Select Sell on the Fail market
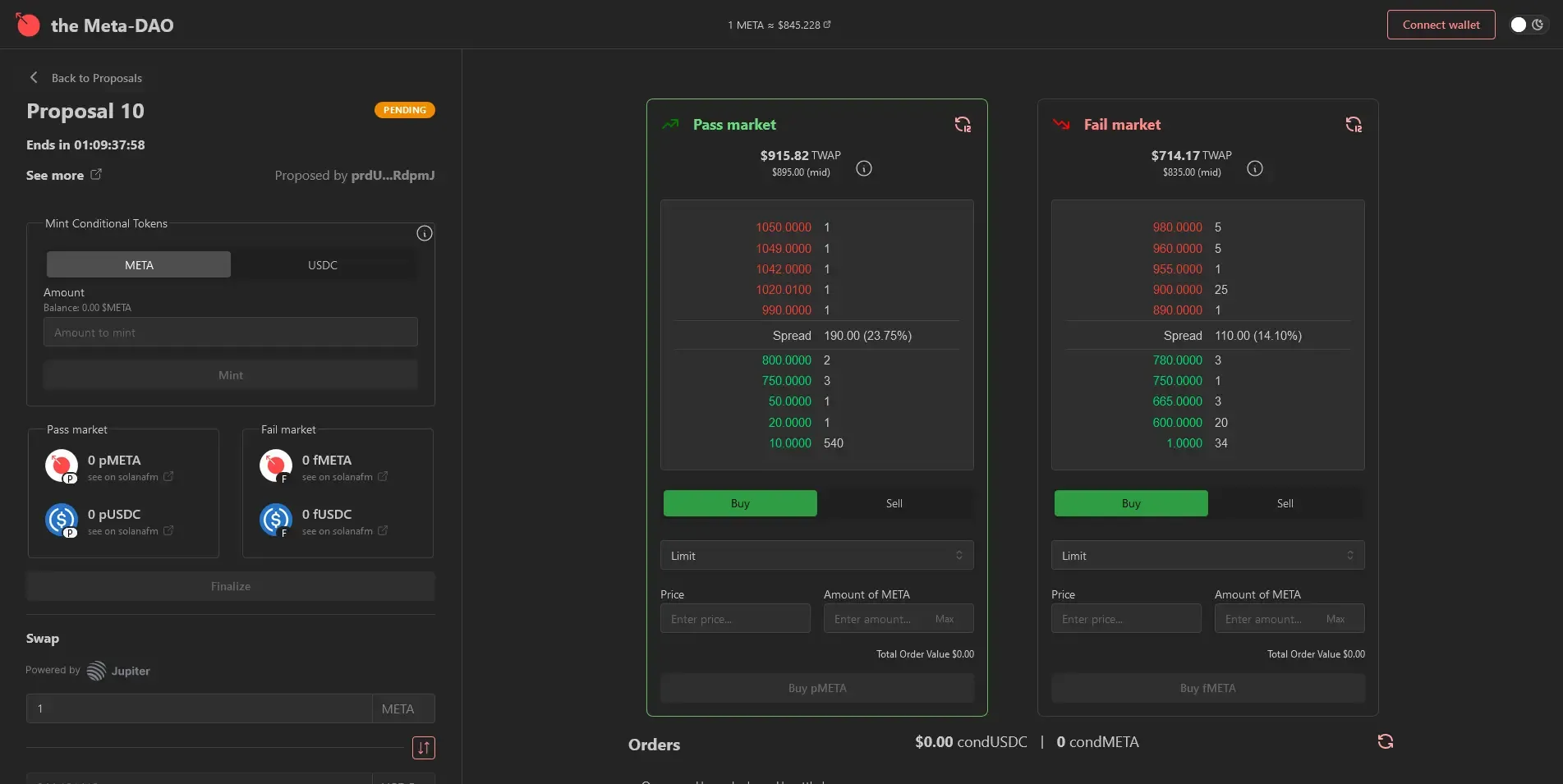This screenshot has width=1563, height=784. (x=1284, y=502)
